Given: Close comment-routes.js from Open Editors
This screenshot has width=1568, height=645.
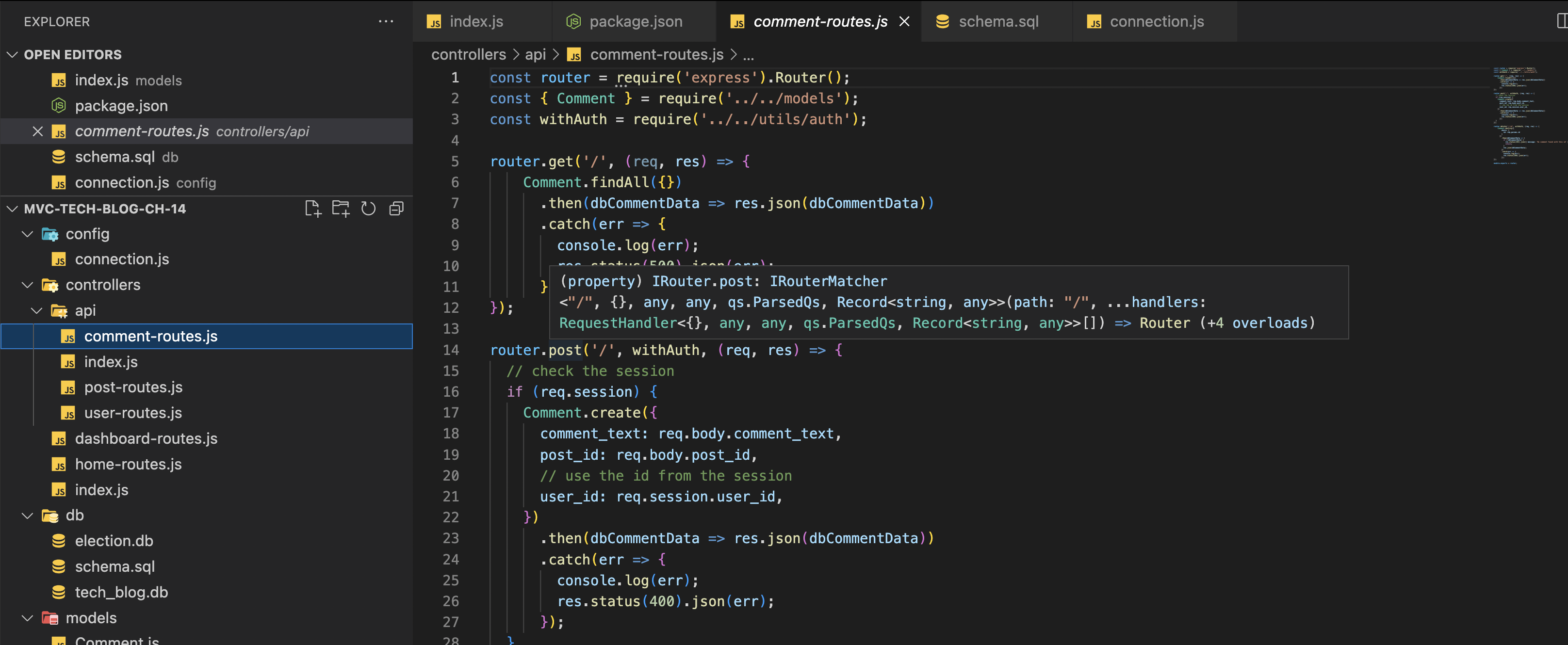Looking at the screenshot, I should pyautogui.click(x=38, y=131).
